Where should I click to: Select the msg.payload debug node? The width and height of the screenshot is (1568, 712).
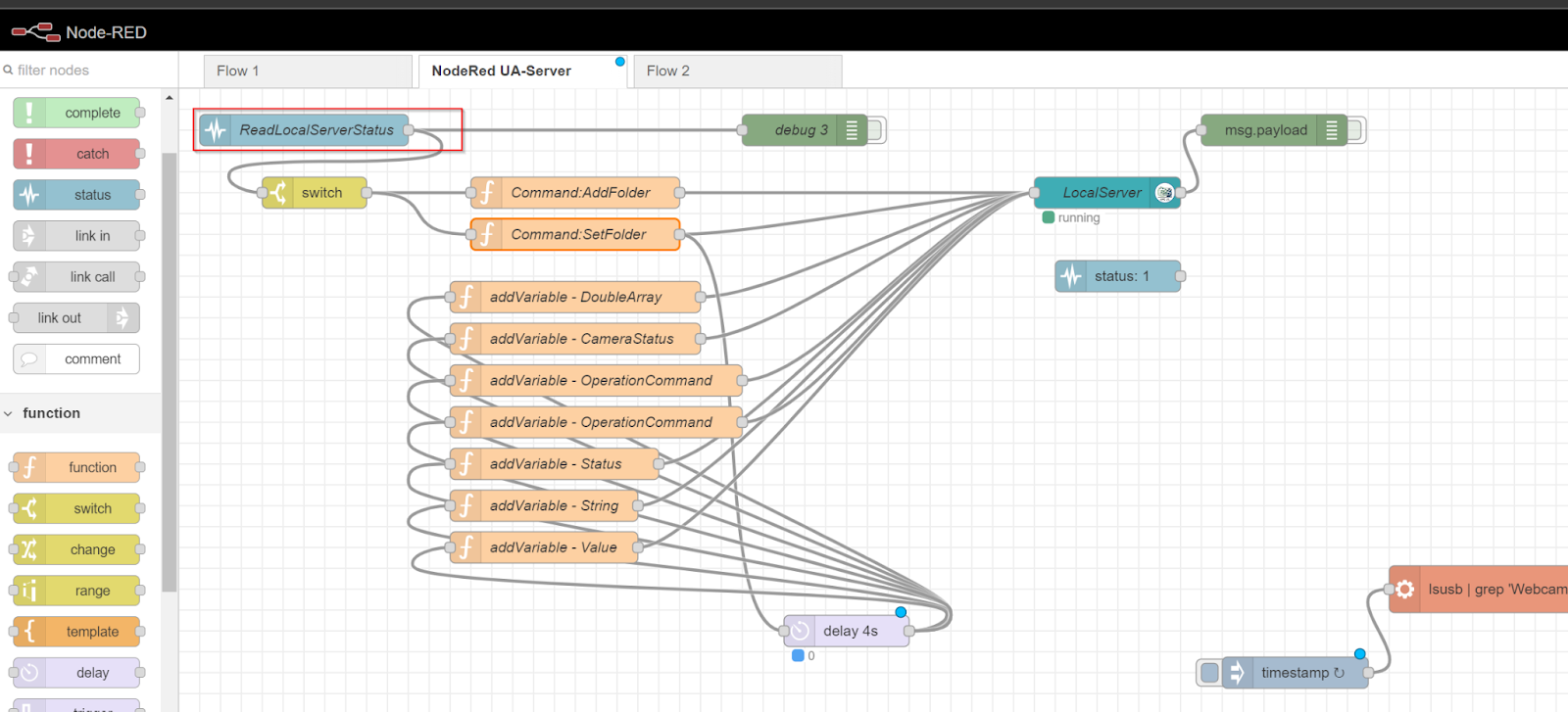tap(1273, 130)
